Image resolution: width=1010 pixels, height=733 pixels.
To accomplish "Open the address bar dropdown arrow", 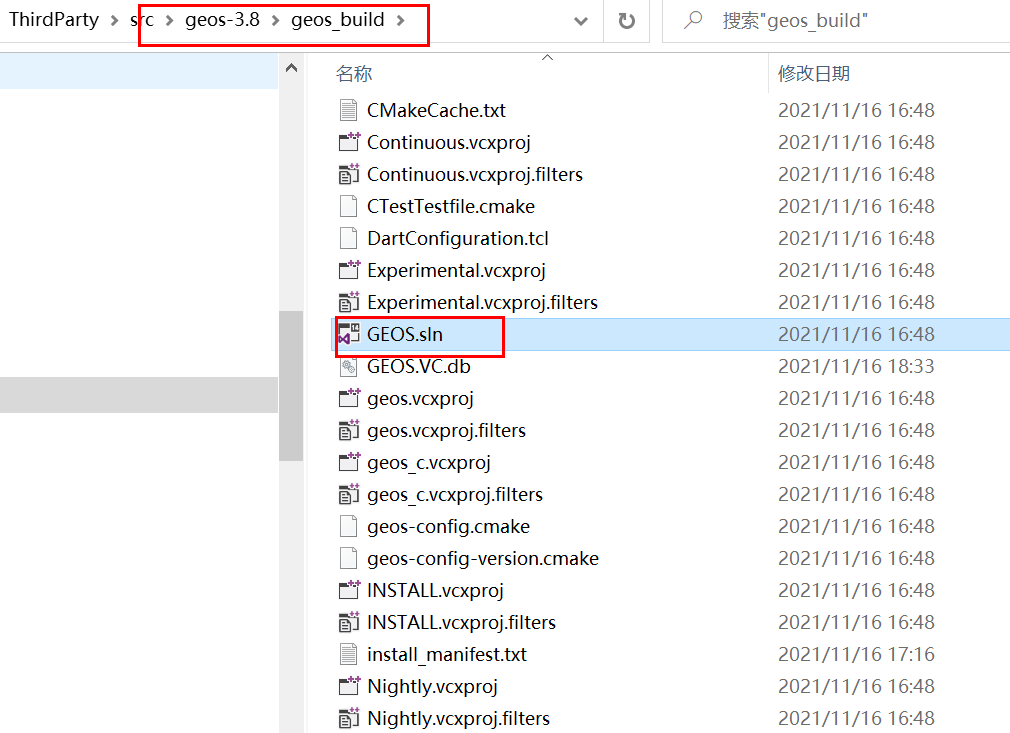I will (x=579, y=20).
